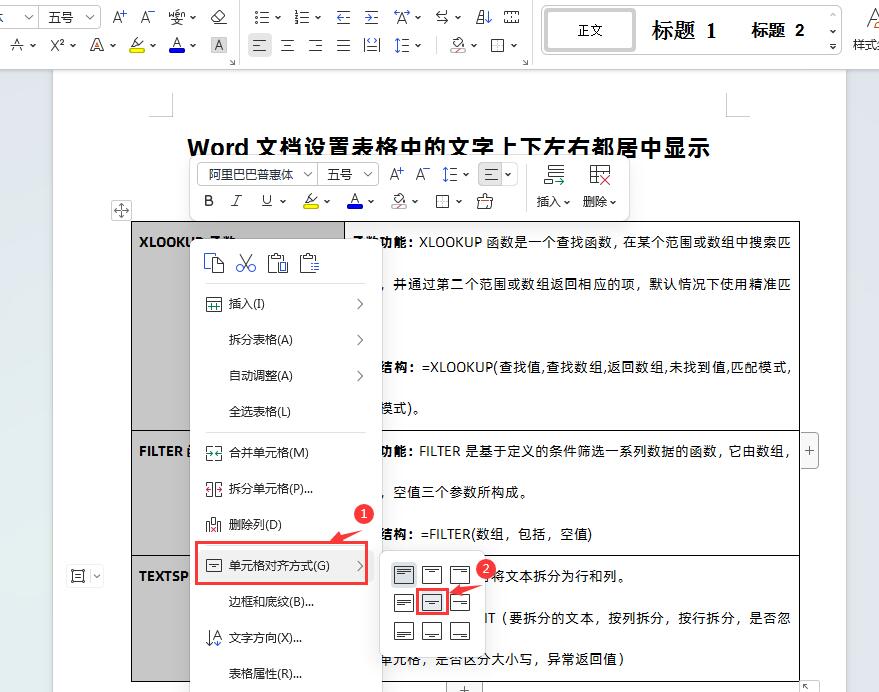Click the increase indent icon

tap(371, 17)
